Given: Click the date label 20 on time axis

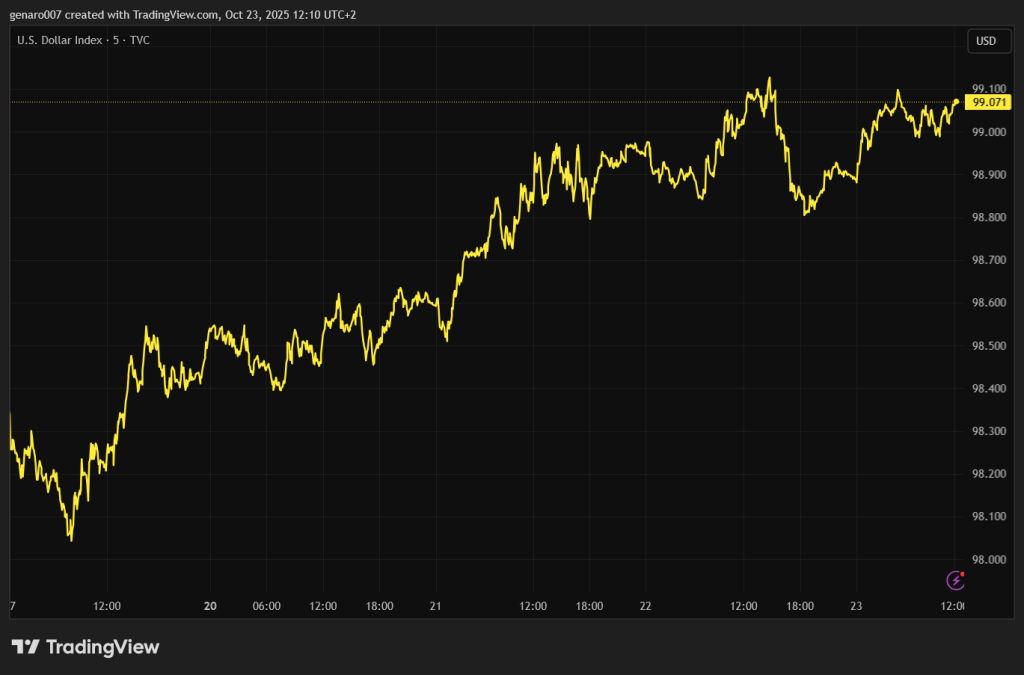Looking at the screenshot, I should (211, 606).
